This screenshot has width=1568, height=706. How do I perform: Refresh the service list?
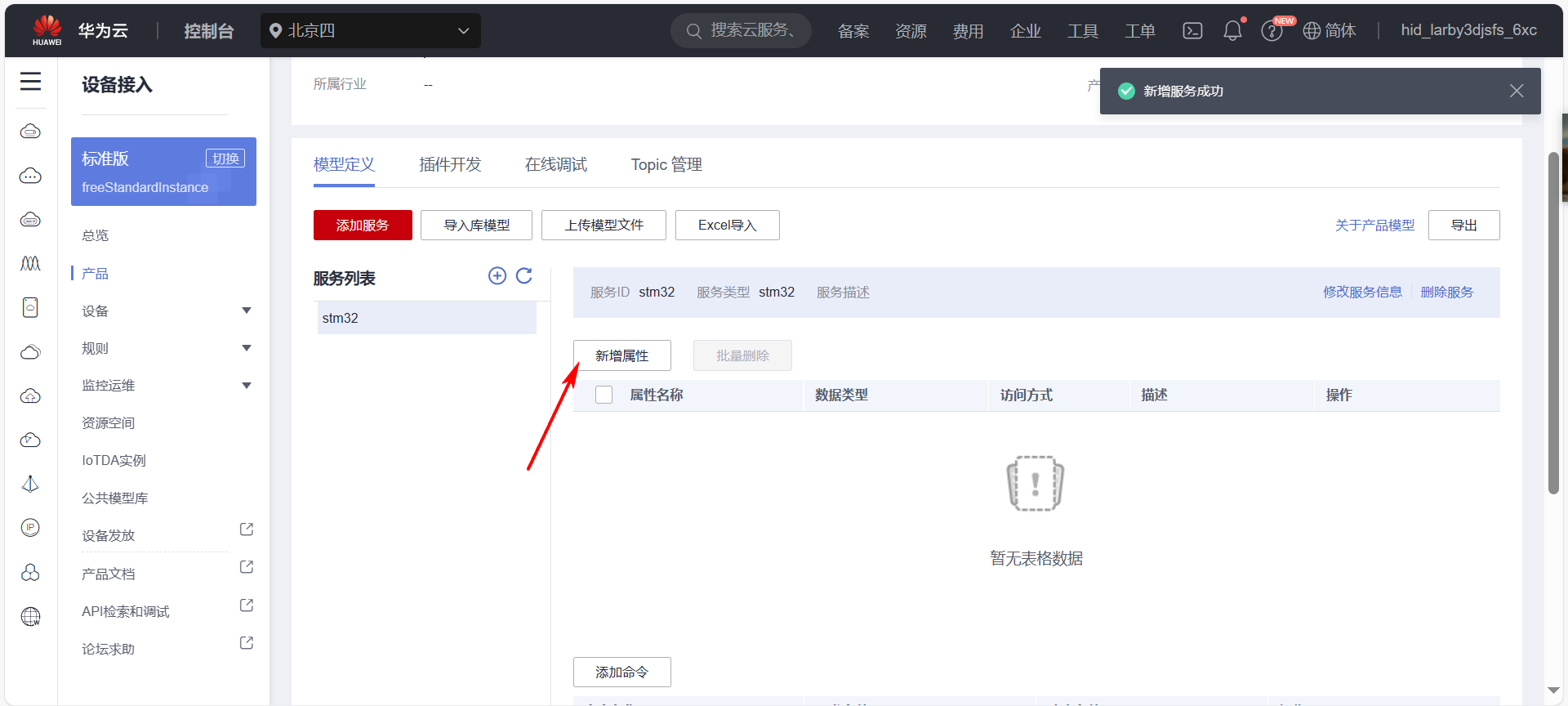point(524,276)
